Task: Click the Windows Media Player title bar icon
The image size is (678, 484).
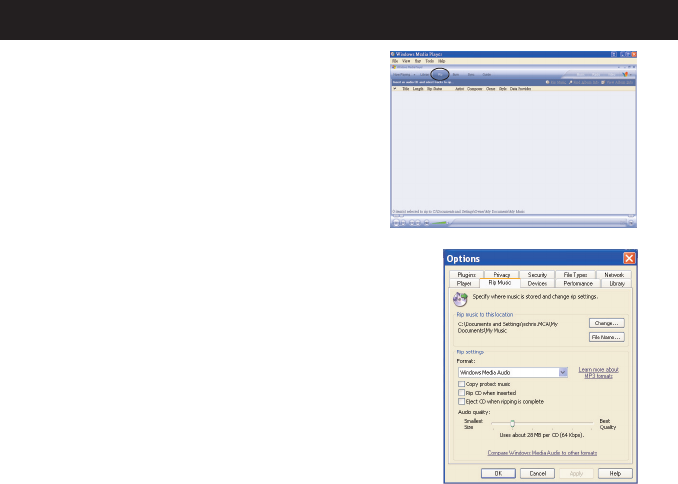Action: tap(393, 54)
